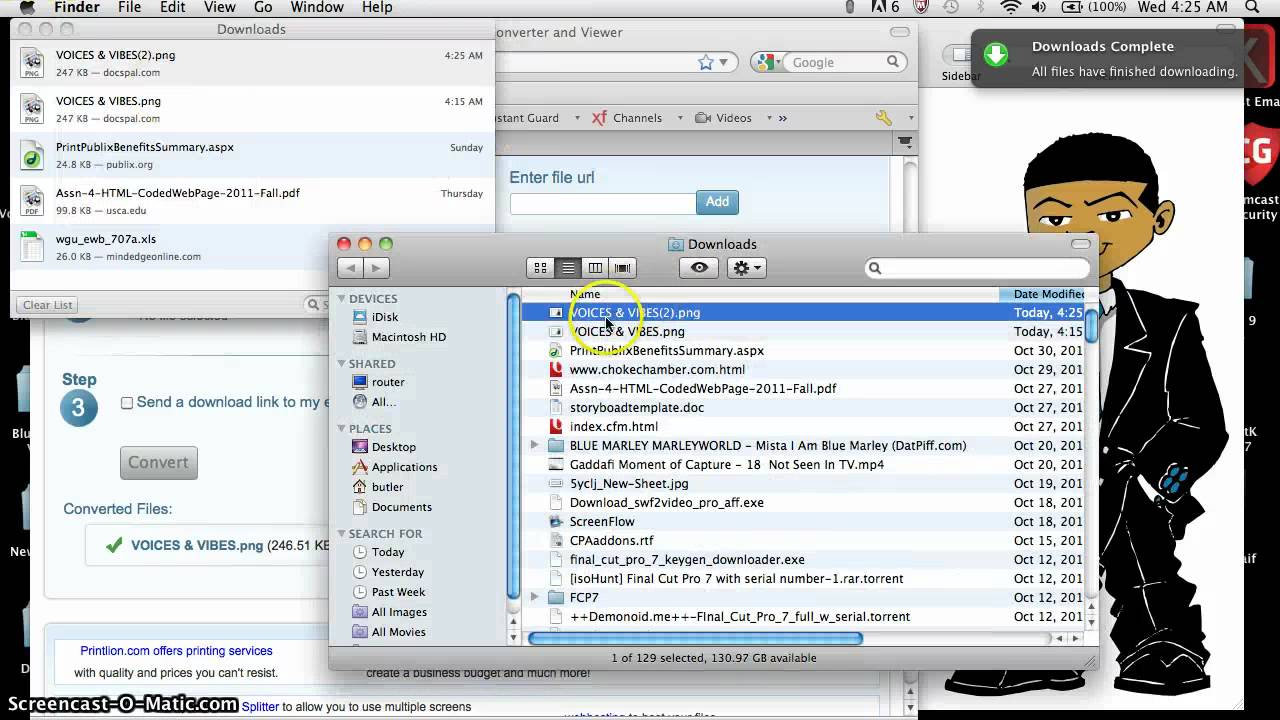The height and width of the screenshot is (720, 1280).
Task: Collapse the SHARED sidebar section
Action: click(341, 364)
